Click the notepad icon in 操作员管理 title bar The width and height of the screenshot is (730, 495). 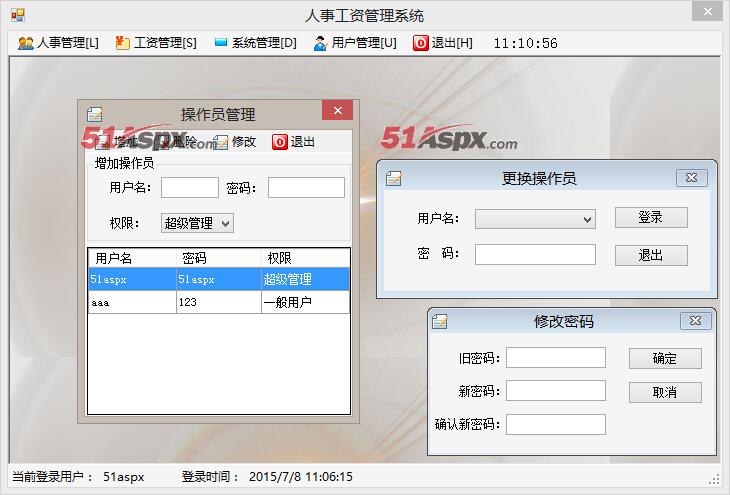95,114
